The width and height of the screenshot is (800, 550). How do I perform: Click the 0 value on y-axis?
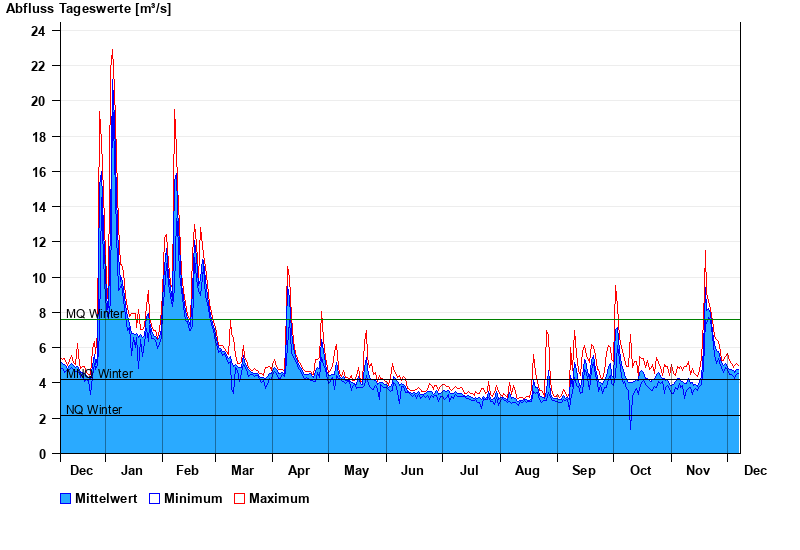(x=42, y=454)
